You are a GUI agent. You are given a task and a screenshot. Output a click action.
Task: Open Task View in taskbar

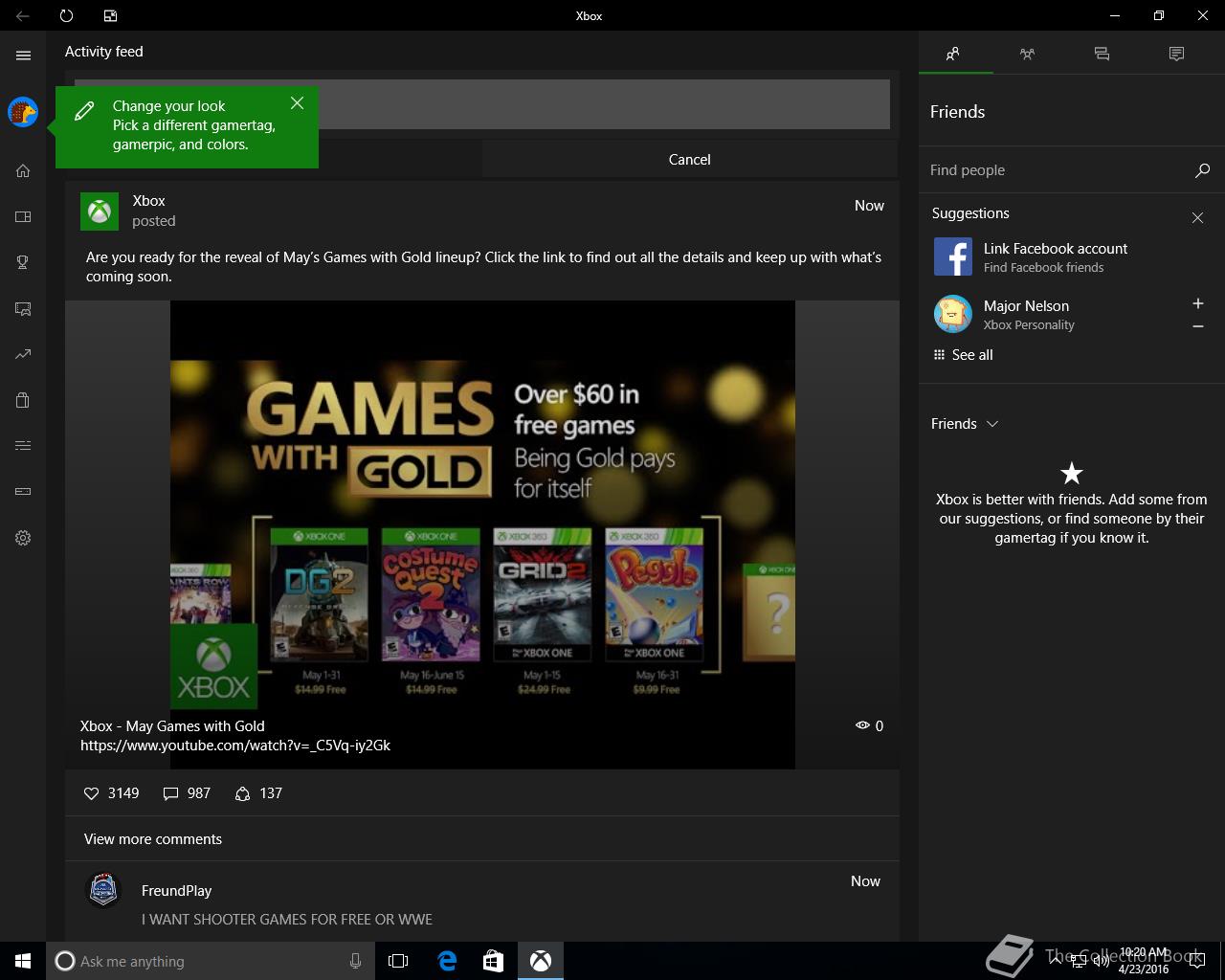click(x=398, y=961)
